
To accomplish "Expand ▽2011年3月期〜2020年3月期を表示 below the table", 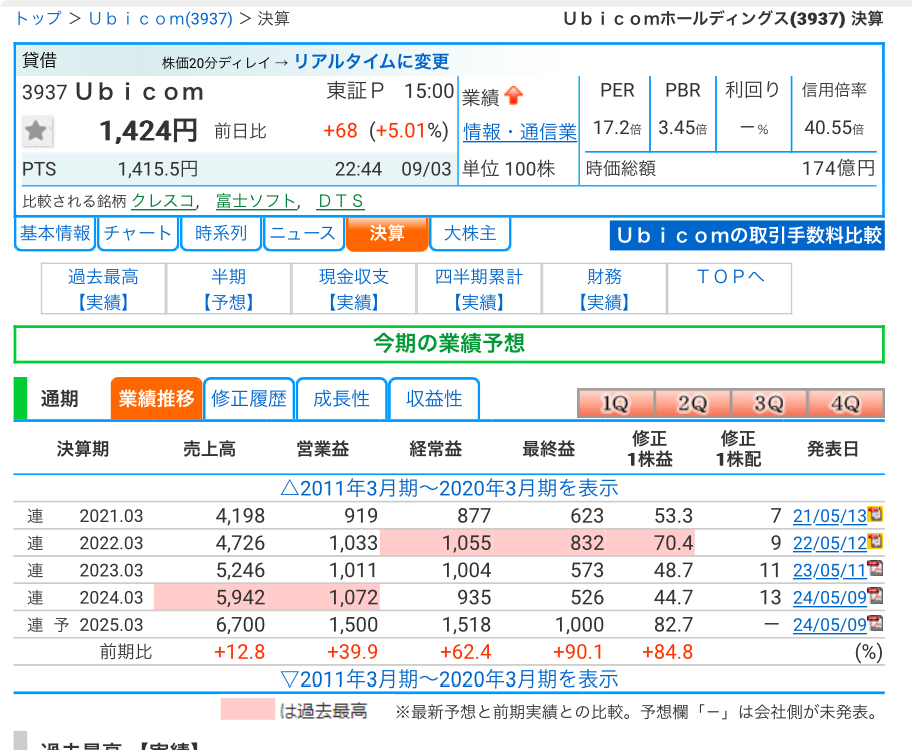I will pyautogui.click(x=449, y=679).
